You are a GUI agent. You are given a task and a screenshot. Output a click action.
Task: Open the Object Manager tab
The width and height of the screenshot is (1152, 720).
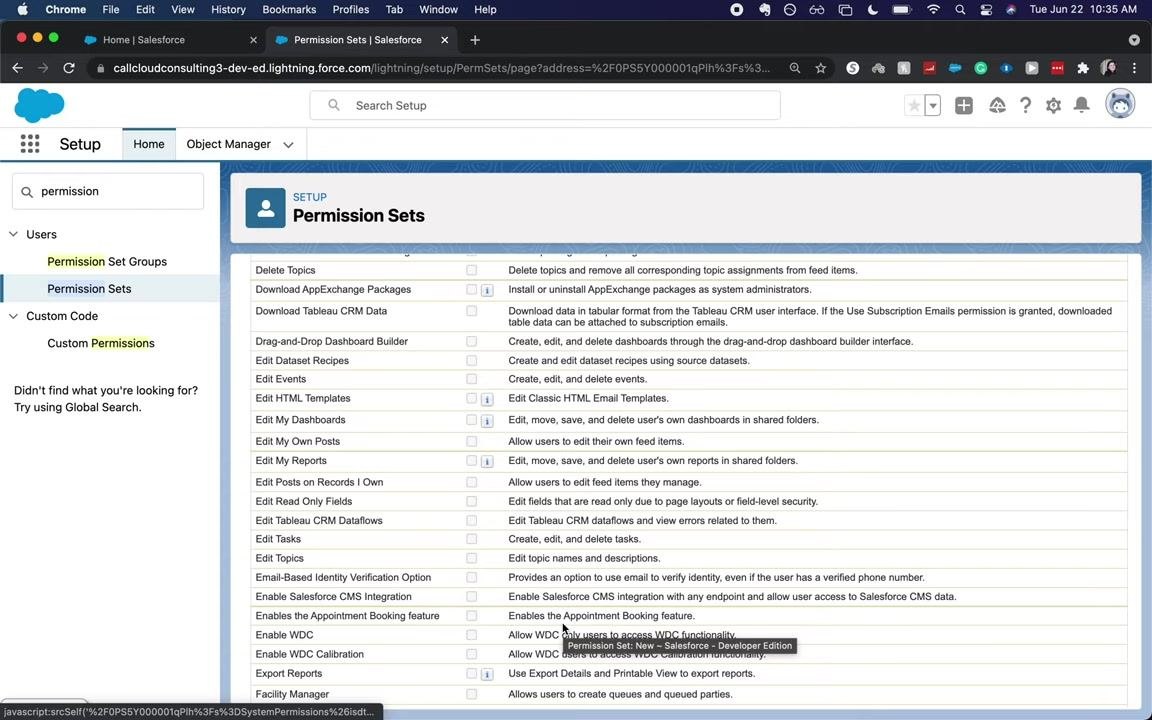click(x=228, y=144)
